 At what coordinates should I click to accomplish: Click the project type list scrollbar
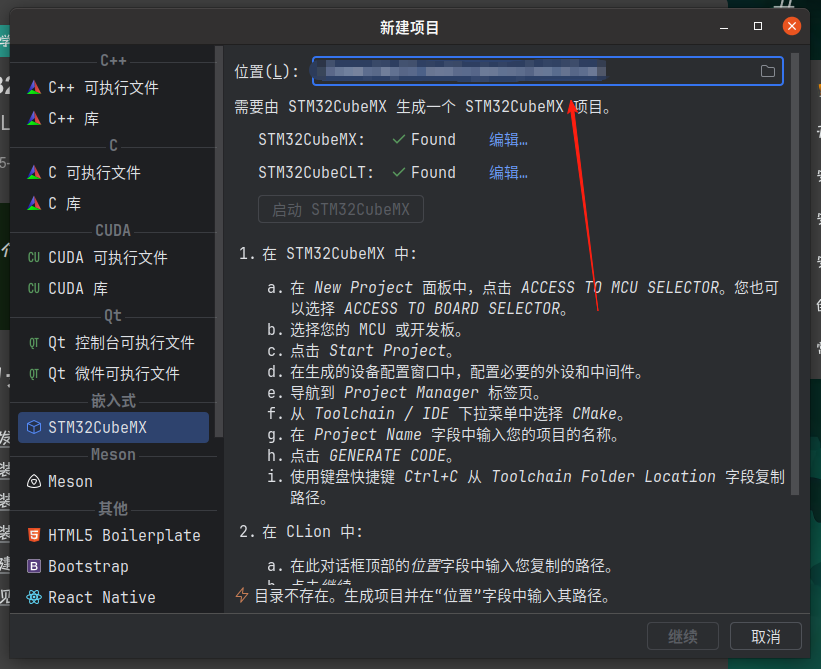(219, 241)
